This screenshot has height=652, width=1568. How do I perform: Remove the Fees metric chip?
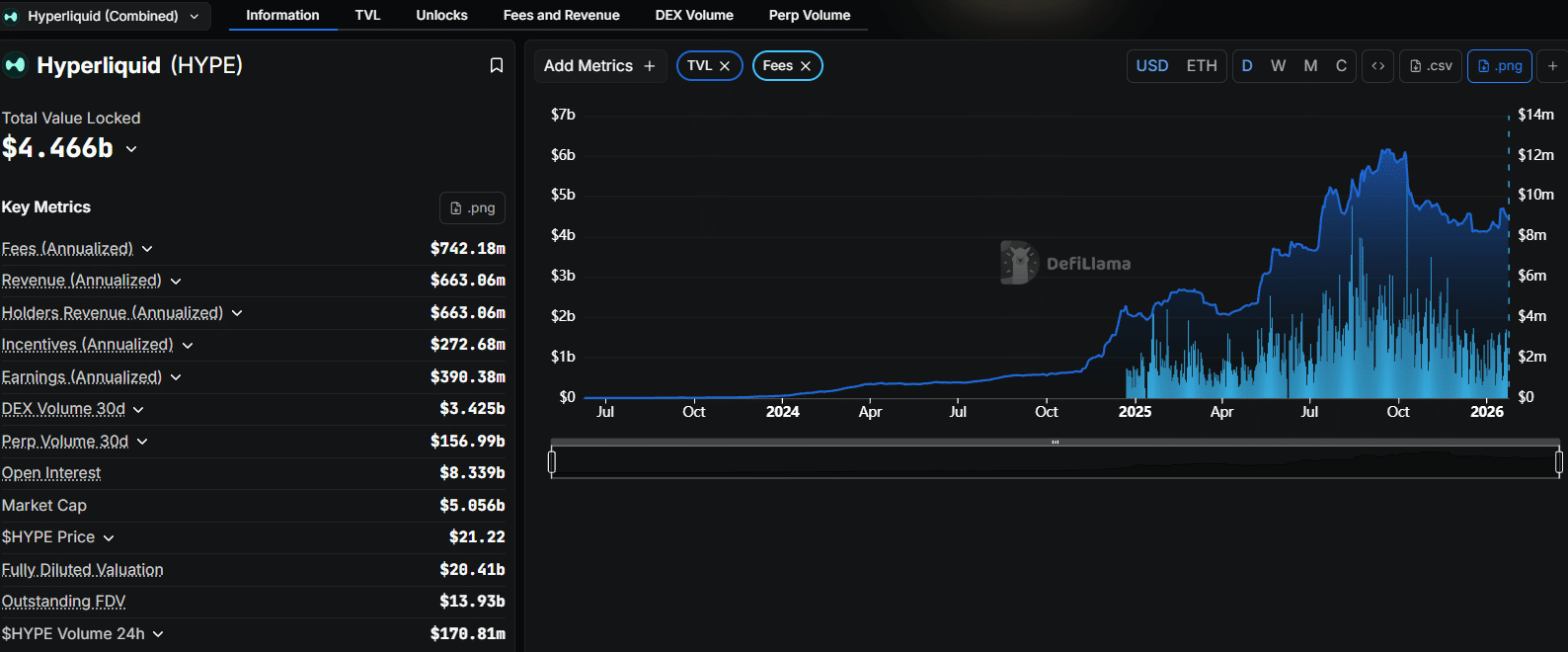[806, 66]
